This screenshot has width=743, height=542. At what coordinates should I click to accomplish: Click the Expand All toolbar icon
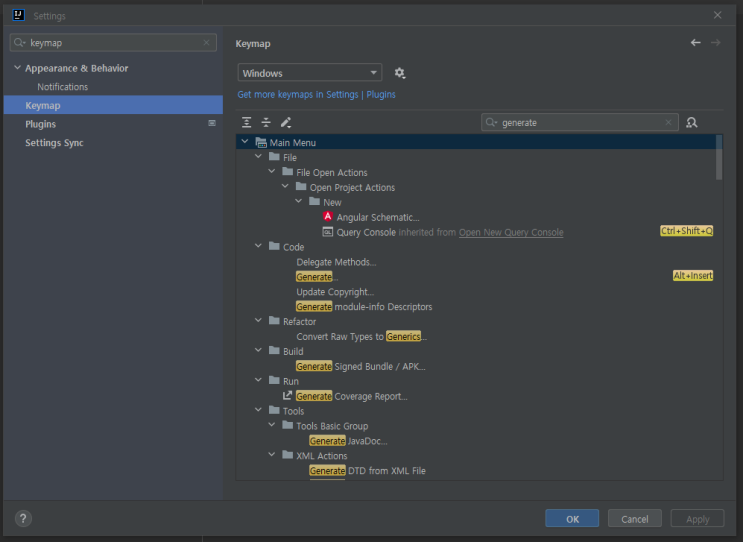pos(247,122)
